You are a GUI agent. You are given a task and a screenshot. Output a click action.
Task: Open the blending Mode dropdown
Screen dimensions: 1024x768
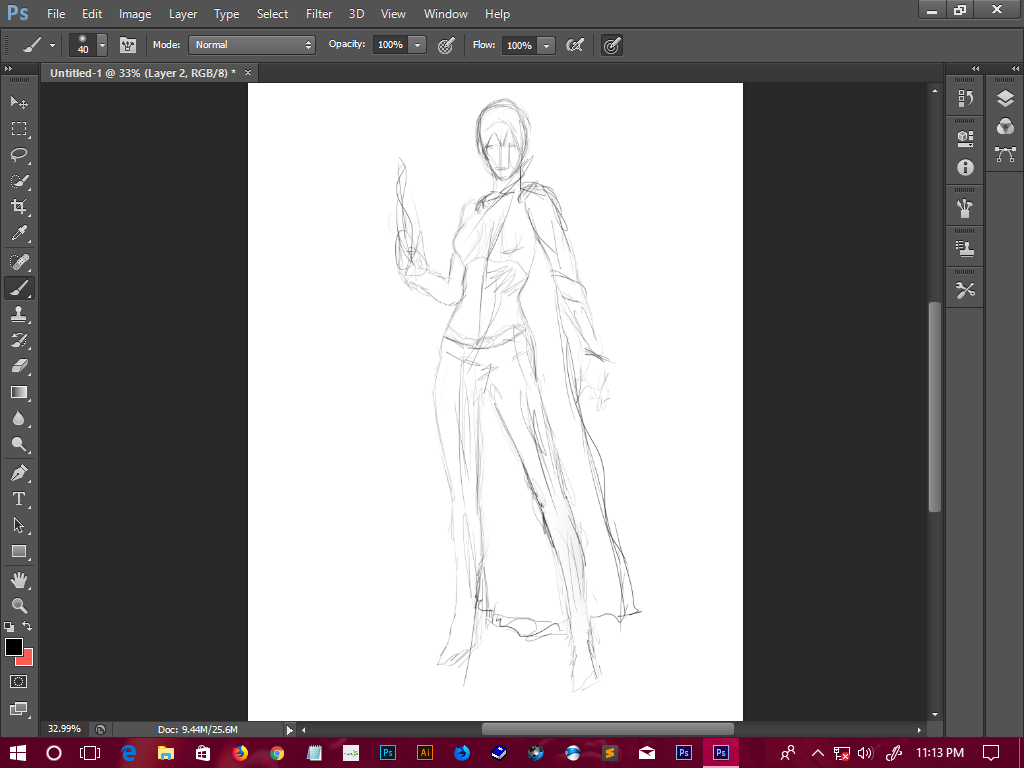pyautogui.click(x=253, y=45)
